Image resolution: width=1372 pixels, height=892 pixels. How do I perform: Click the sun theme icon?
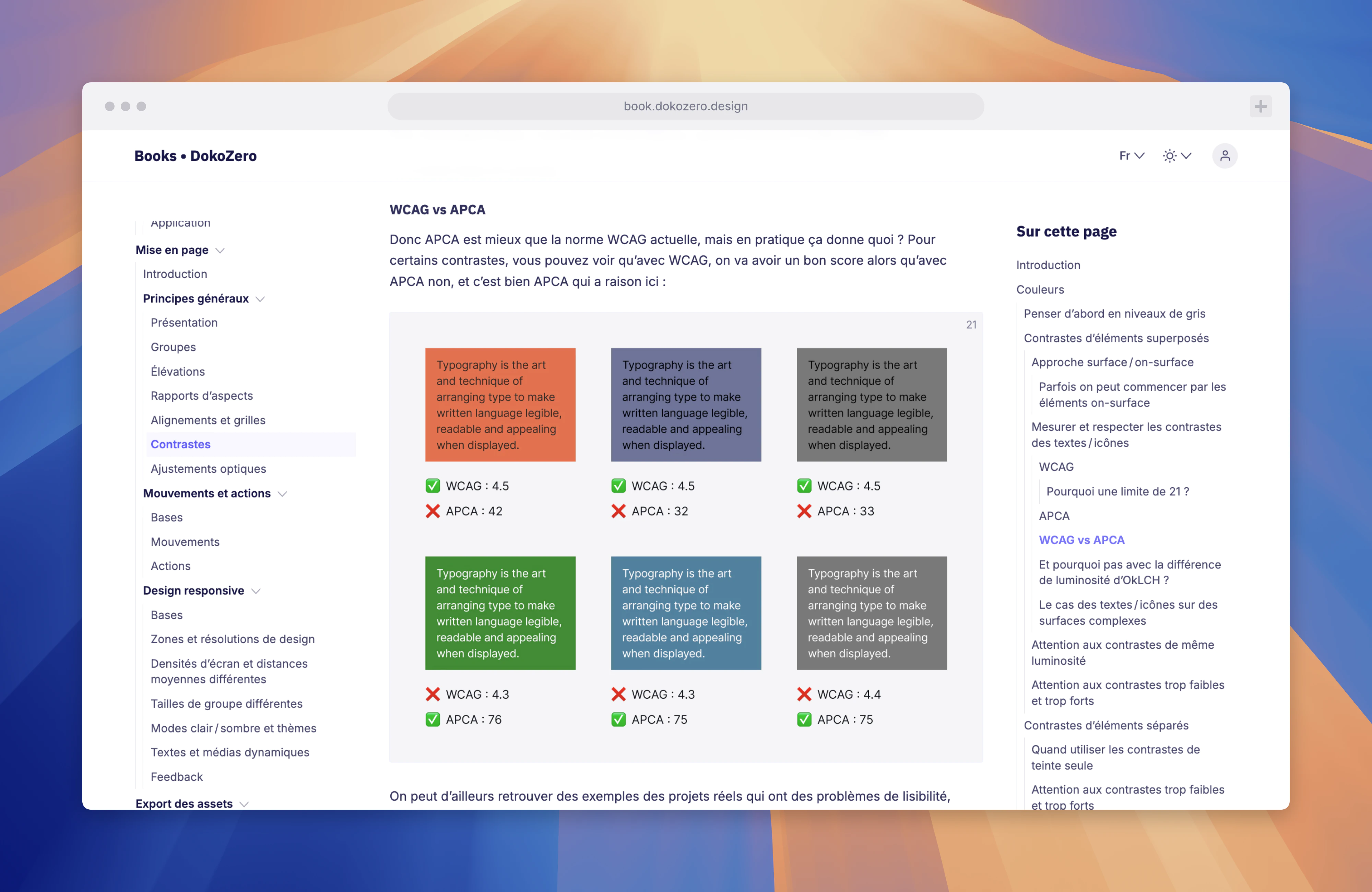[1169, 156]
